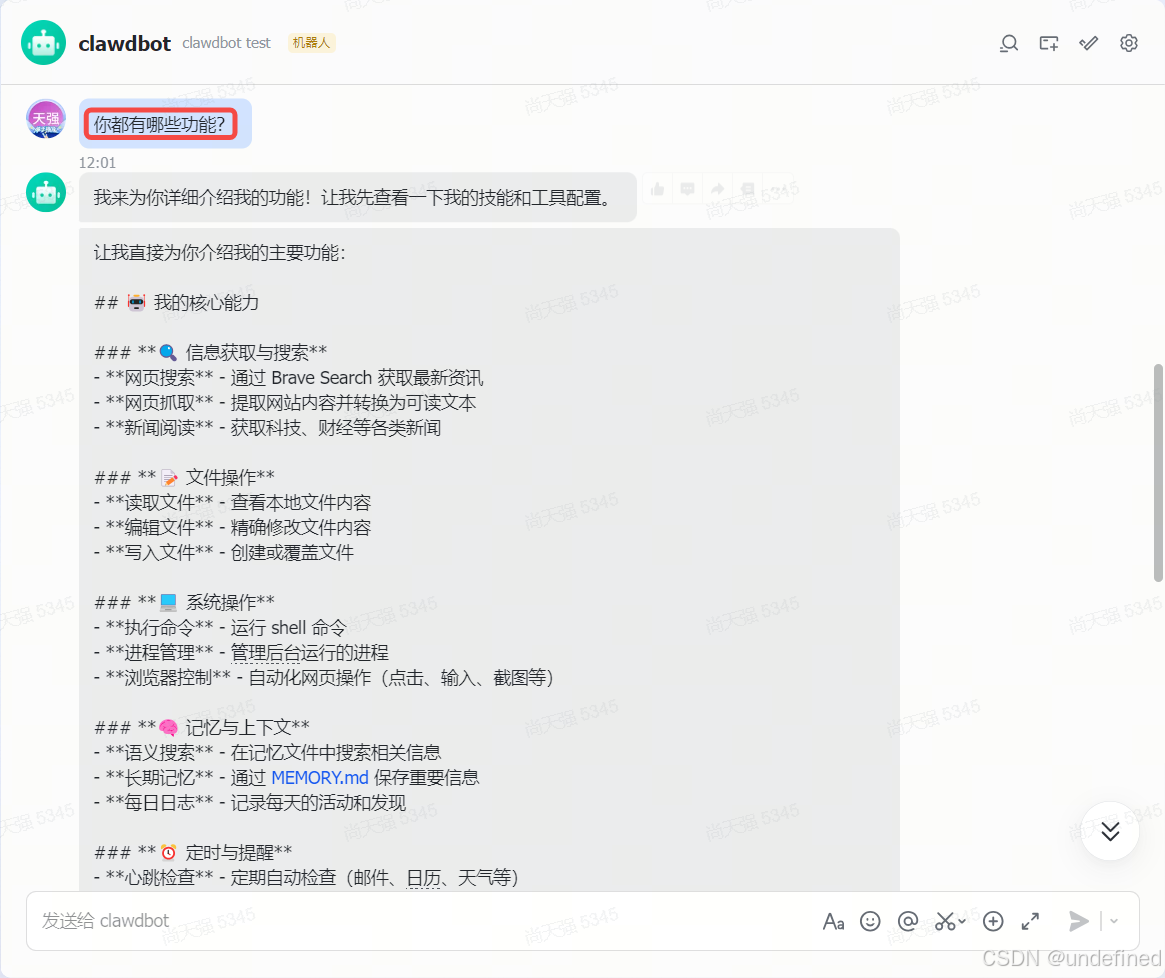Click the comment reply icon on message
The image size is (1165, 978).
click(x=687, y=190)
